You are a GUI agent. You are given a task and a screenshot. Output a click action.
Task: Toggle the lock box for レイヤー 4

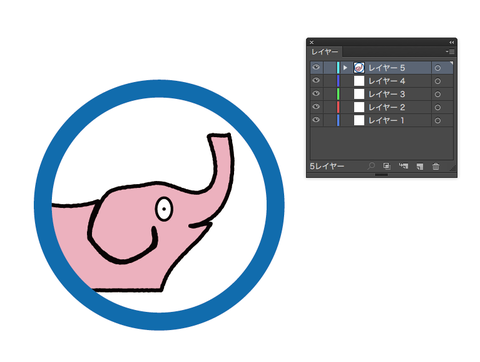329,81
